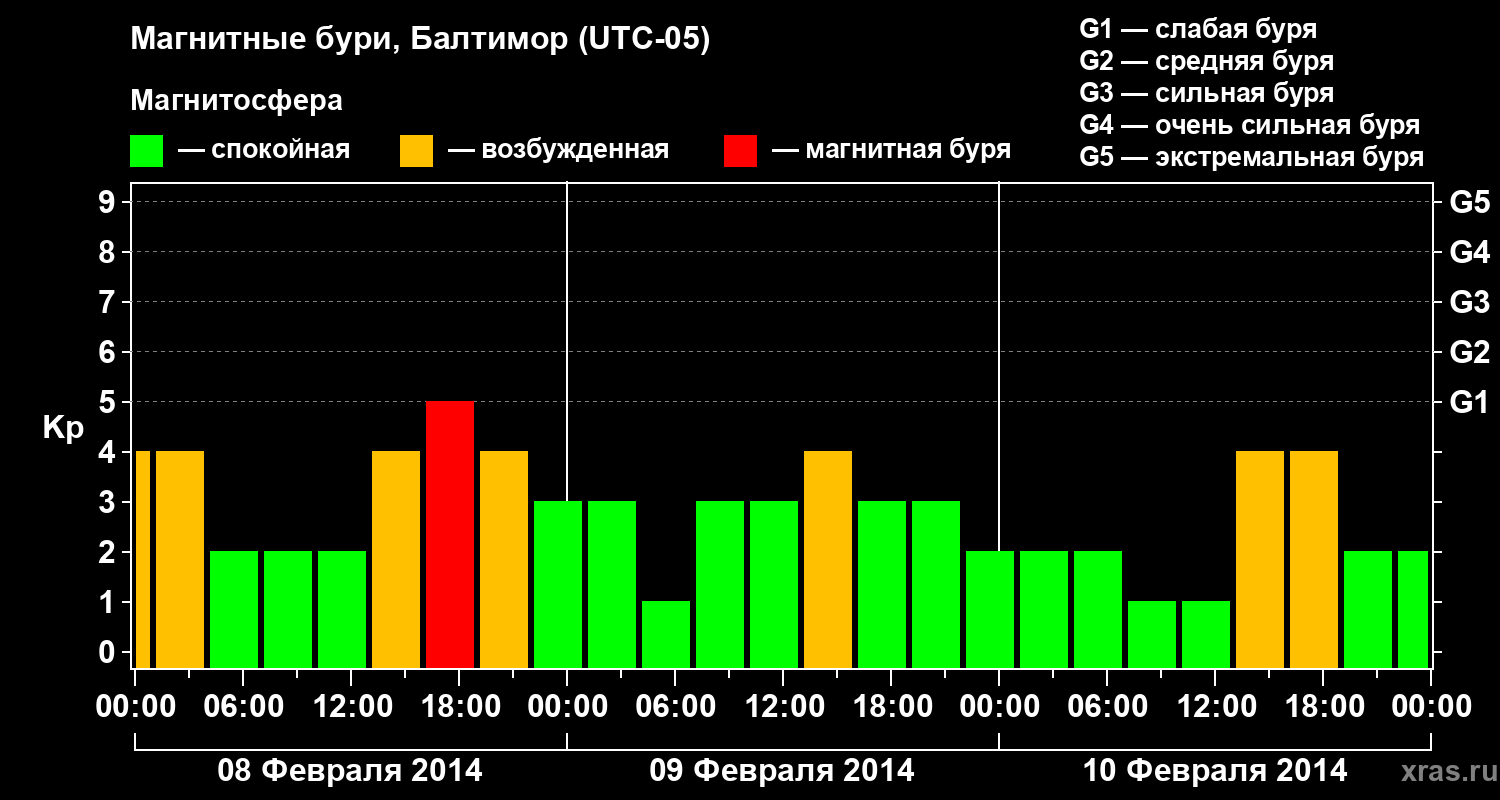The width and height of the screenshot is (1500, 800).
Task: Click the green 'спокойная' legend swatch
Action: tap(147, 151)
